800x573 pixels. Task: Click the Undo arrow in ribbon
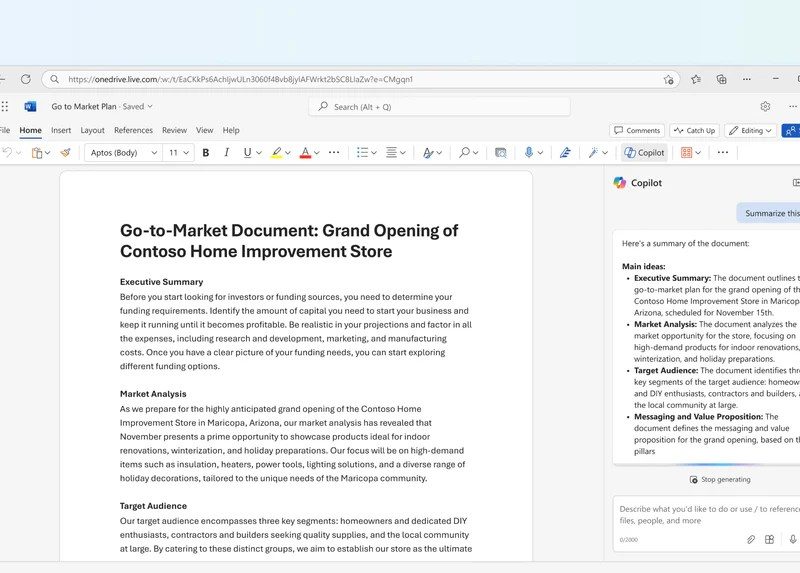coord(7,152)
